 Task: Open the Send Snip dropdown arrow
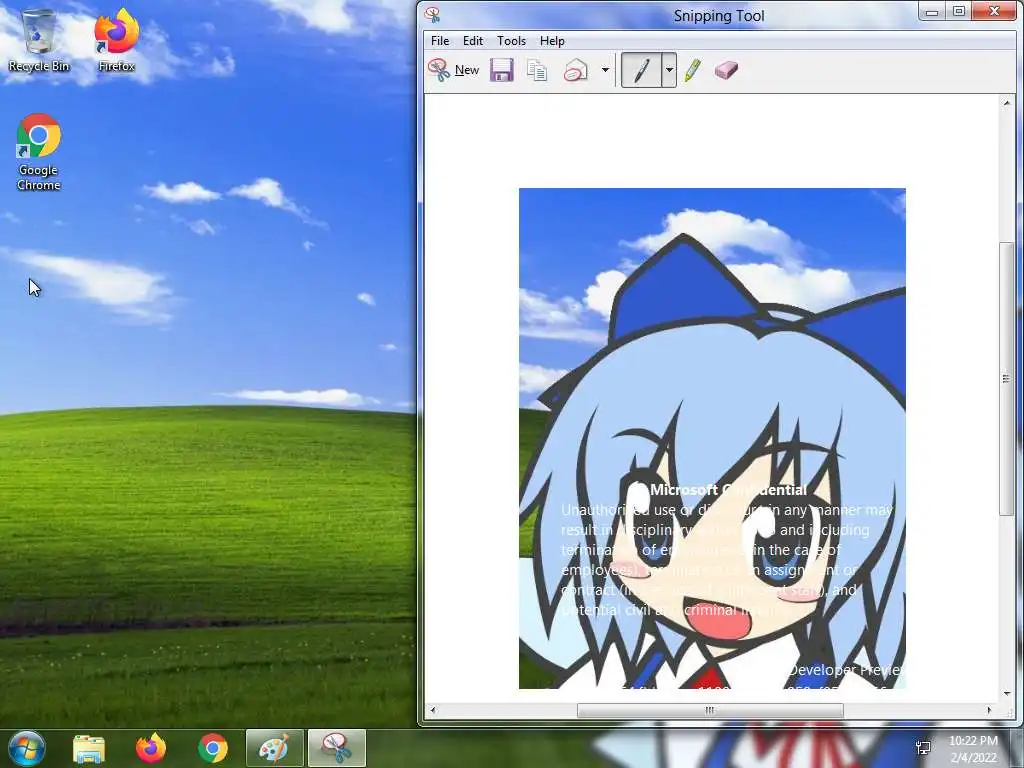pos(605,70)
